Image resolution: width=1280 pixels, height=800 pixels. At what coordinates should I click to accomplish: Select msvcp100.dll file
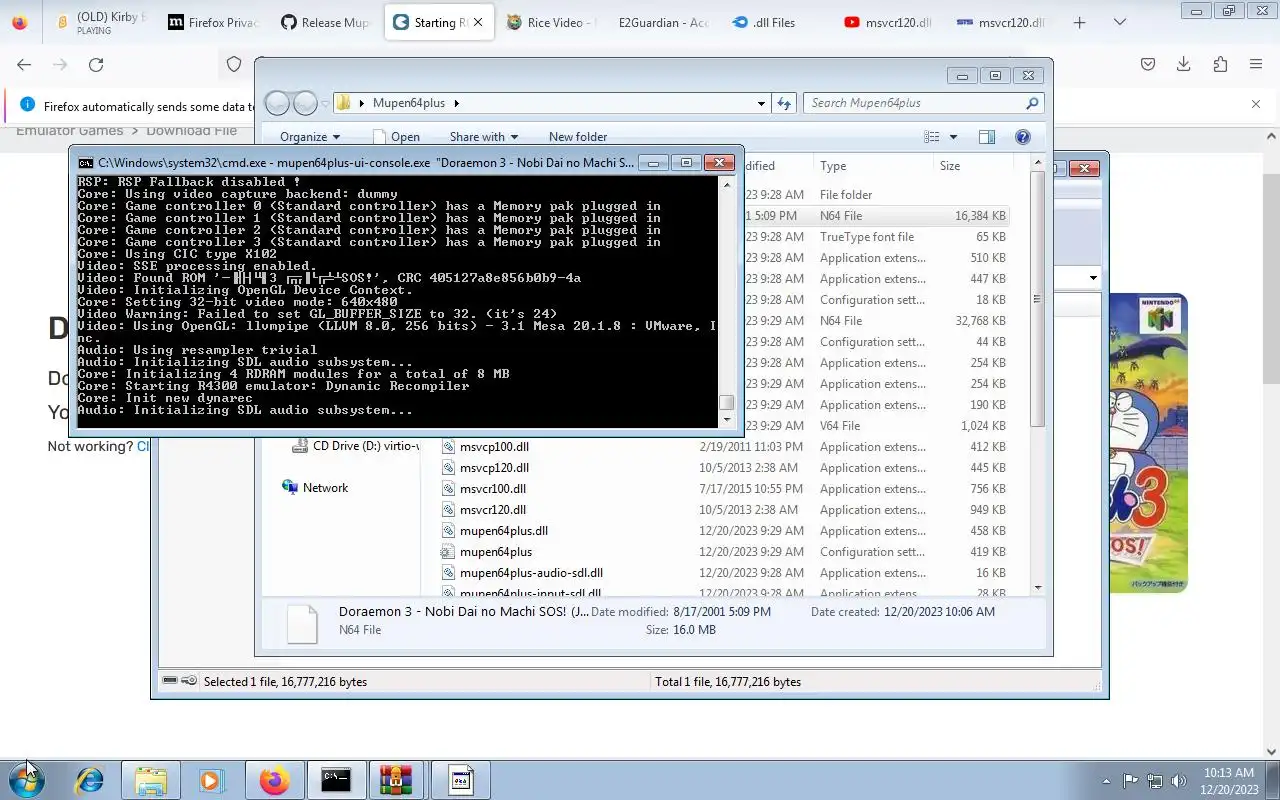coord(494,447)
